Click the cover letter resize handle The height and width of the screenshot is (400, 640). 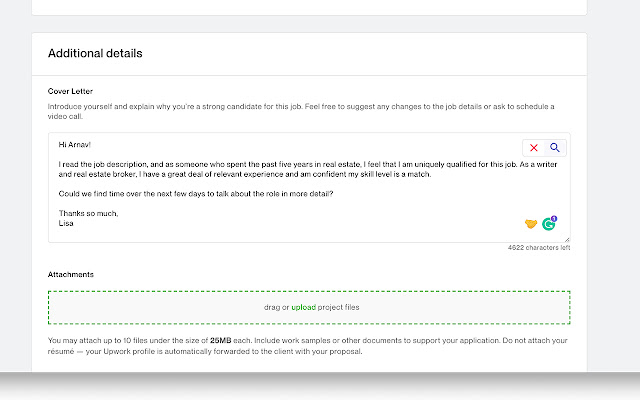567,239
